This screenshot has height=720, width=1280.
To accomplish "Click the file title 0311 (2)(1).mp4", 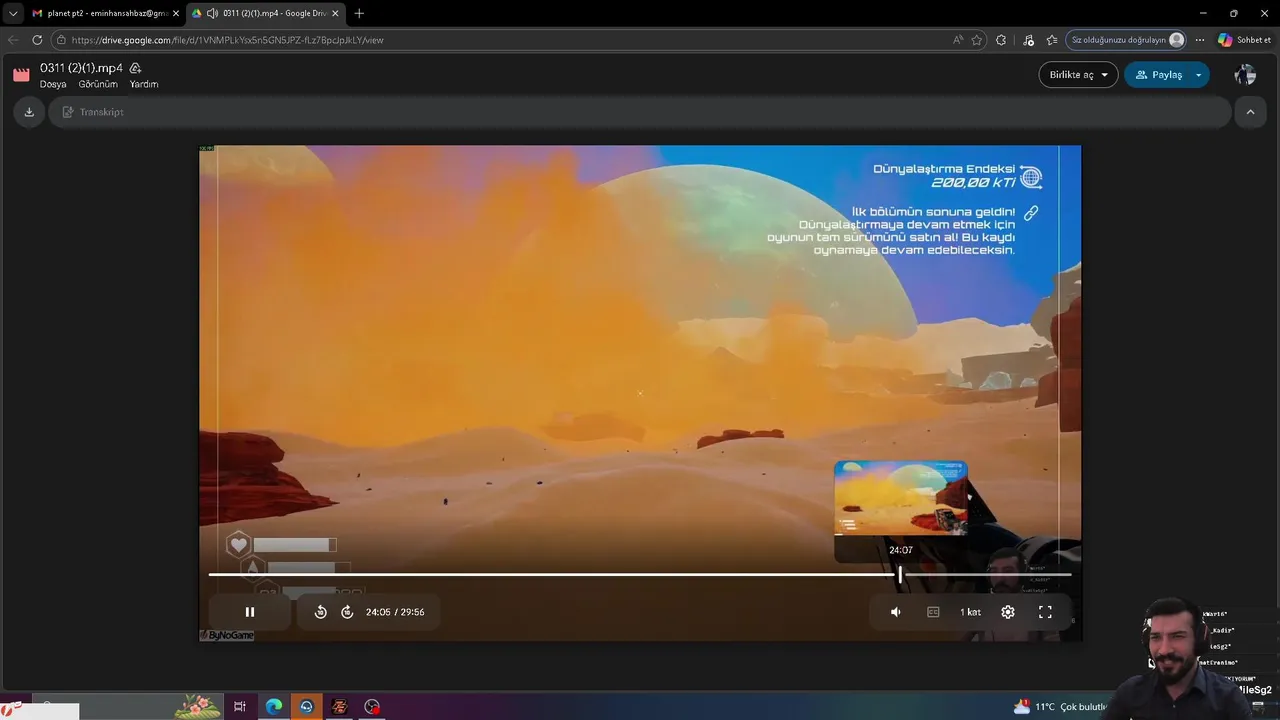I will 81,68.
